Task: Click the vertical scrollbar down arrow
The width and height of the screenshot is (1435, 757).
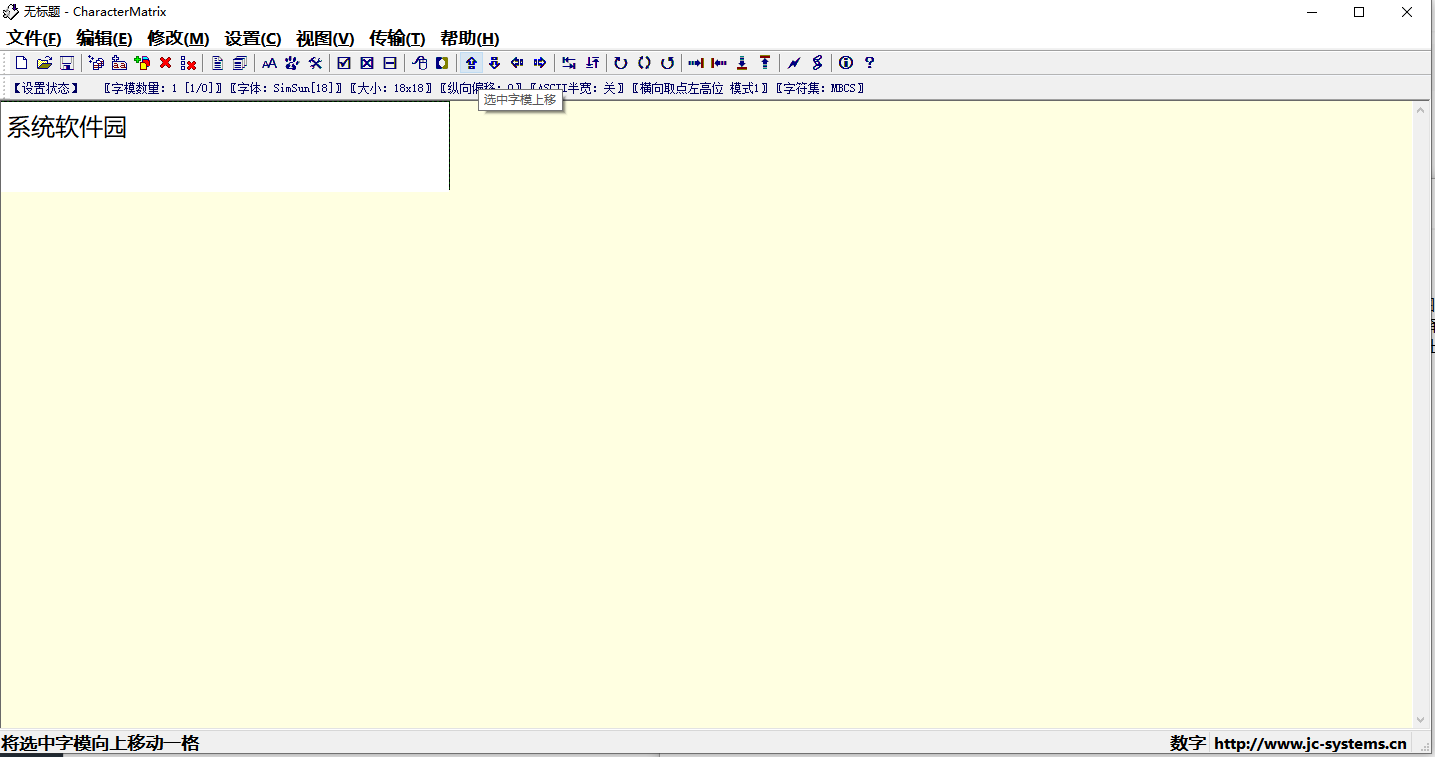Action: click(1420, 719)
